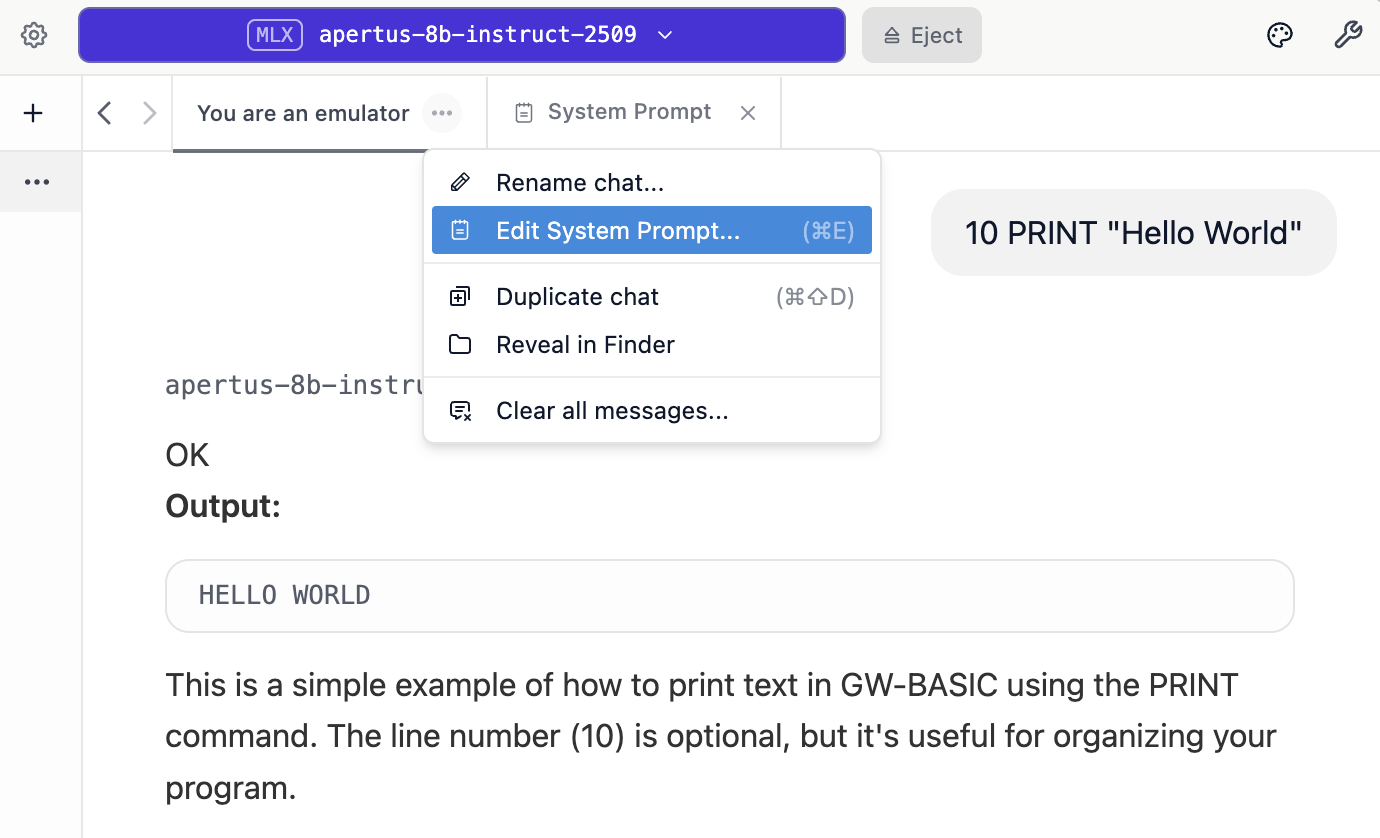Open the appearance palette icon
The width and height of the screenshot is (1380, 838).
pos(1280,36)
